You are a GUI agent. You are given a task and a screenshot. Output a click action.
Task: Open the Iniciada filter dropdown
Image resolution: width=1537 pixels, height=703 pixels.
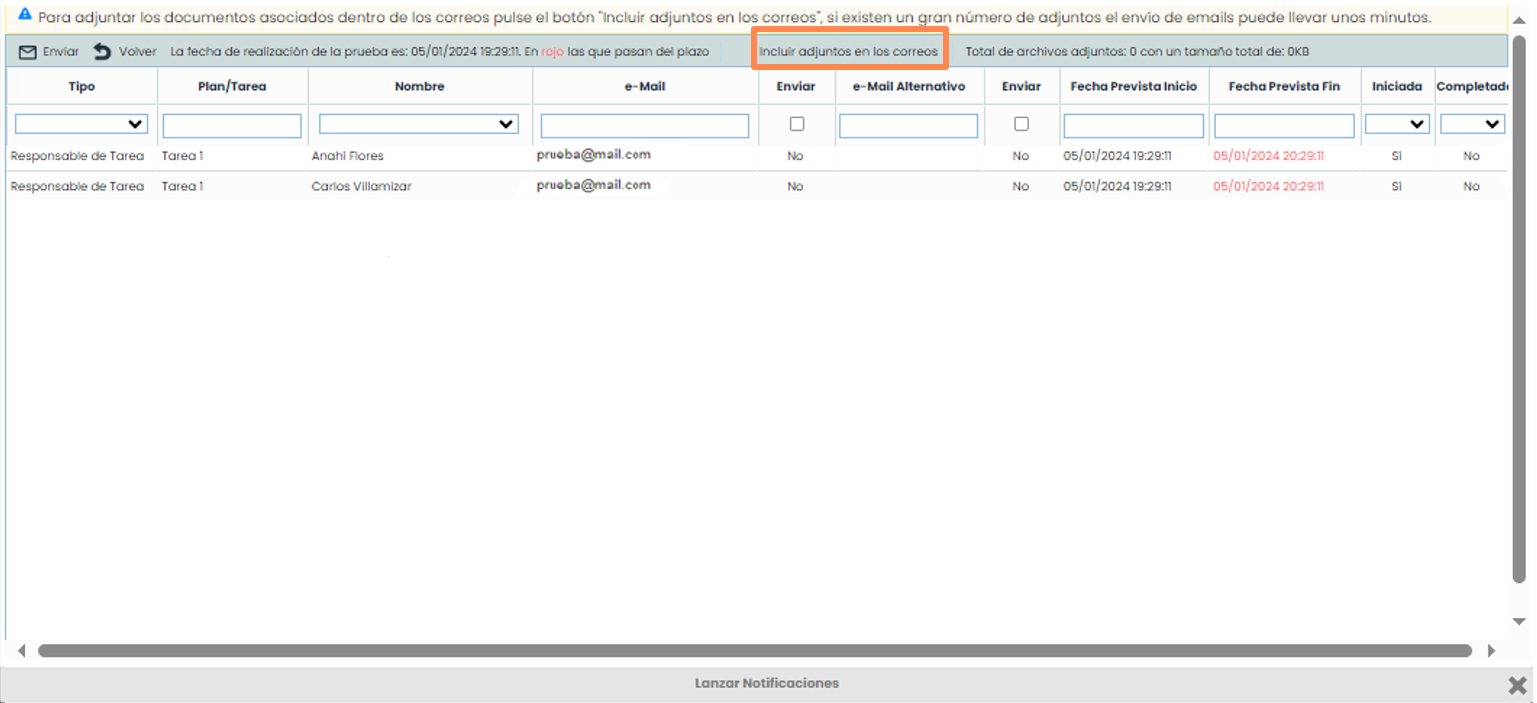1397,123
